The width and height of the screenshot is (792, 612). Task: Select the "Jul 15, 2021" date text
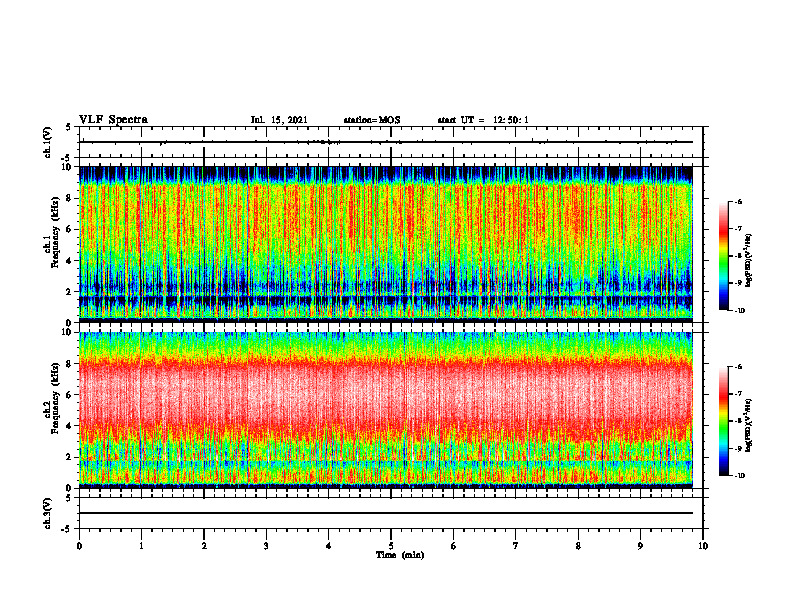[279, 120]
